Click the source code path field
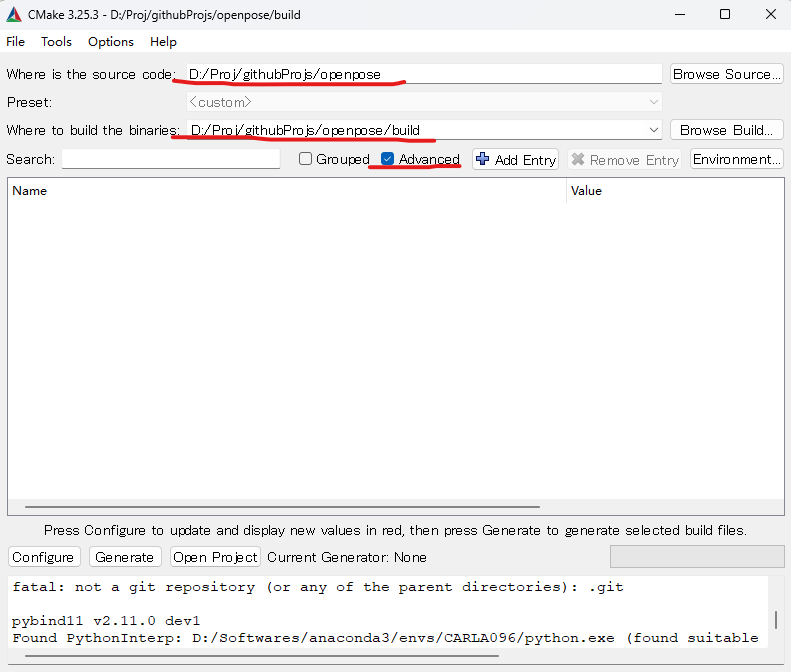Viewport: 791px width, 672px height. [x=420, y=74]
